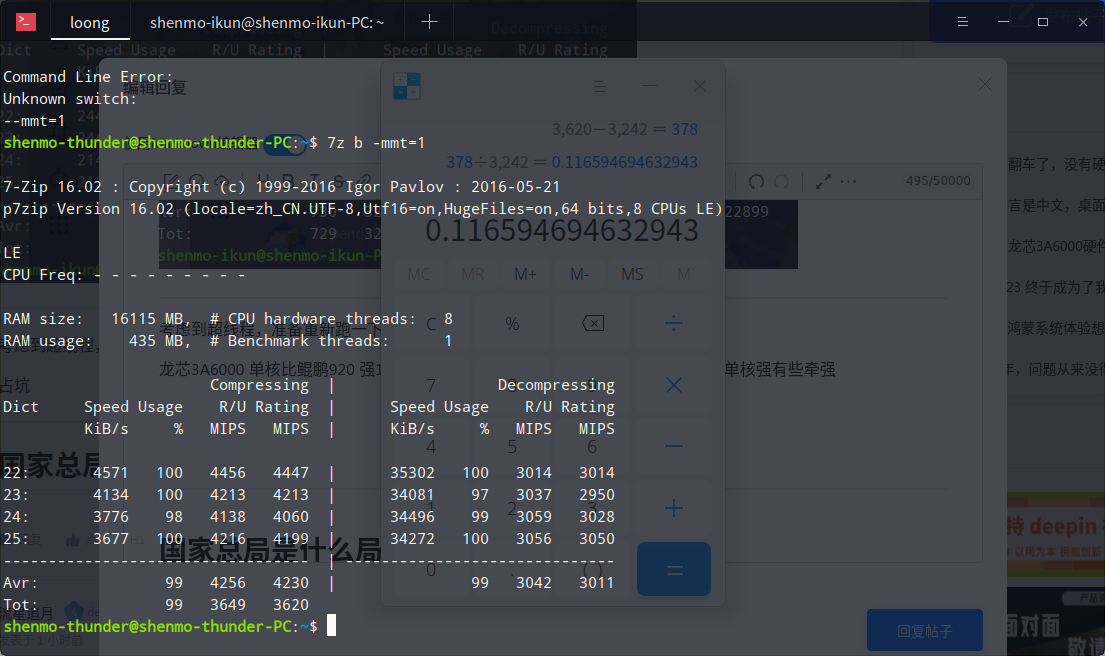Click the M- memory button in calculator
Screen dimensions: 1105x656
(x=579, y=274)
